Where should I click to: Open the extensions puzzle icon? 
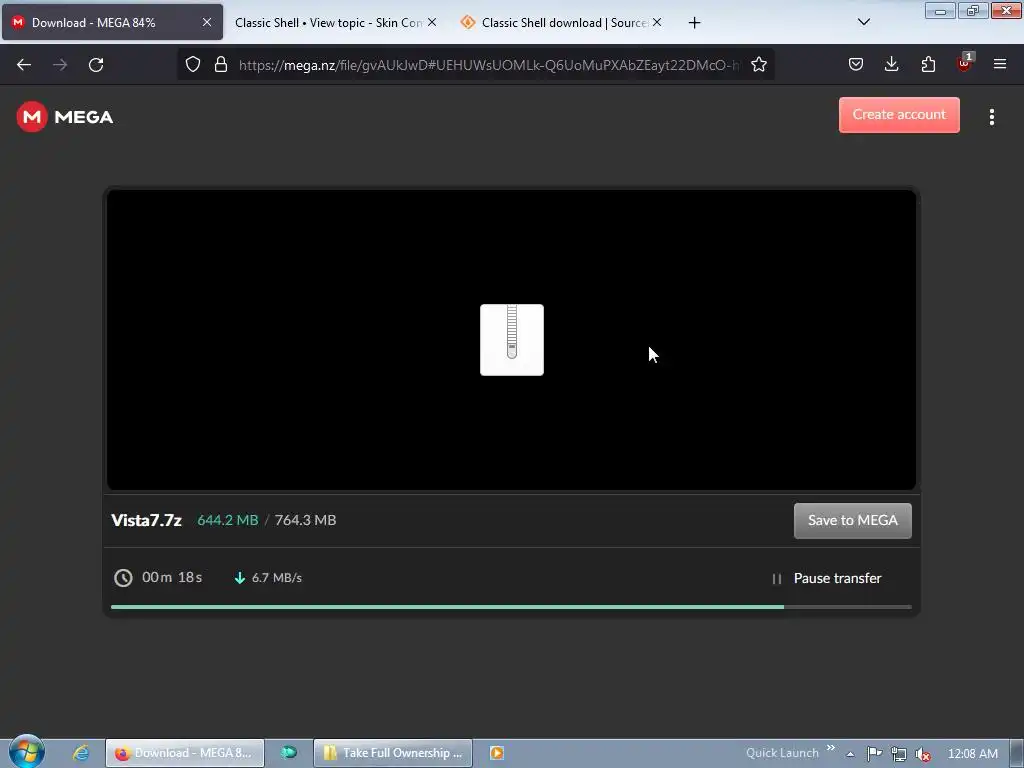point(928,64)
